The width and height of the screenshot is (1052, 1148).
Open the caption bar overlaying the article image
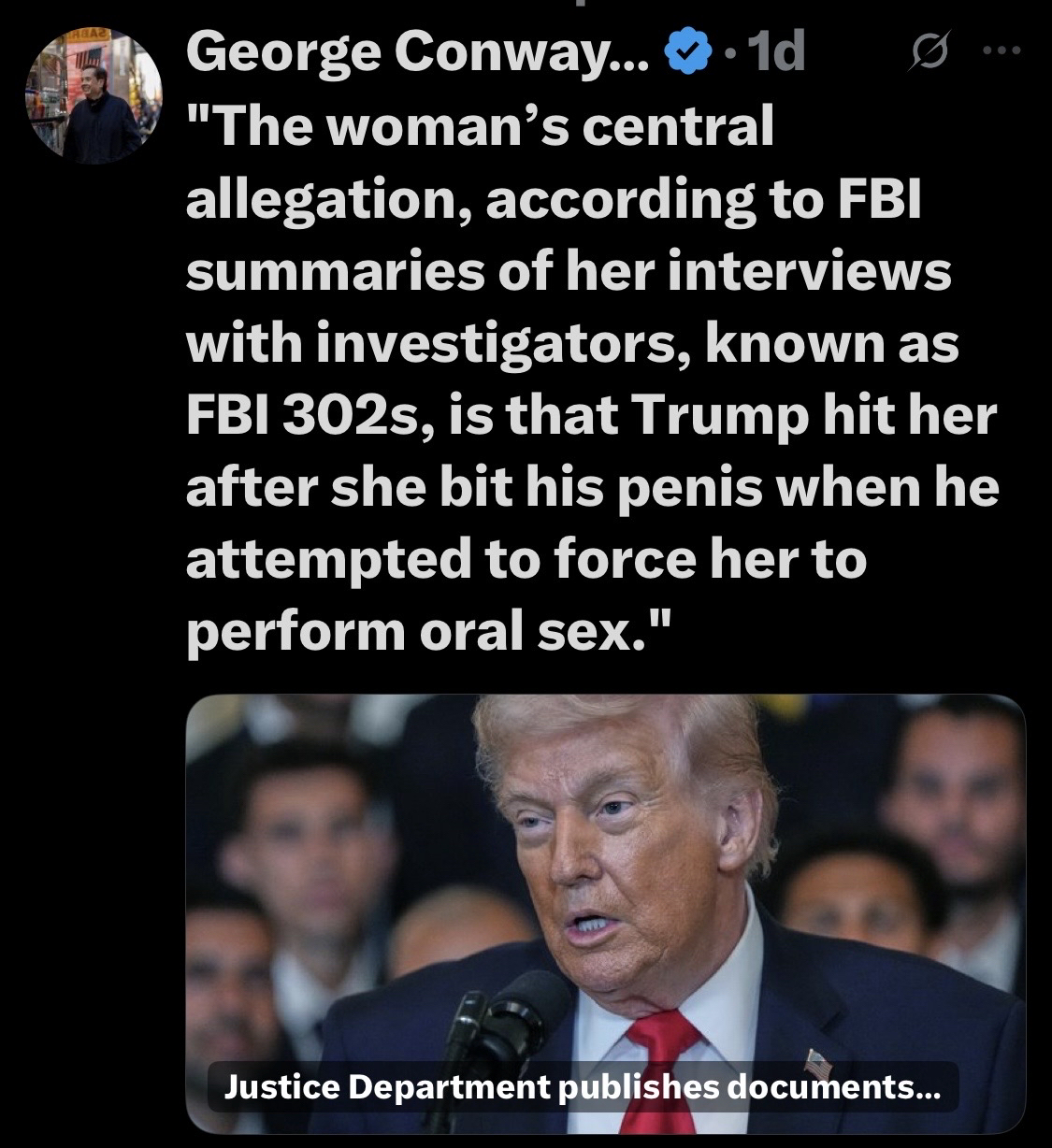click(x=581, y=1087)
